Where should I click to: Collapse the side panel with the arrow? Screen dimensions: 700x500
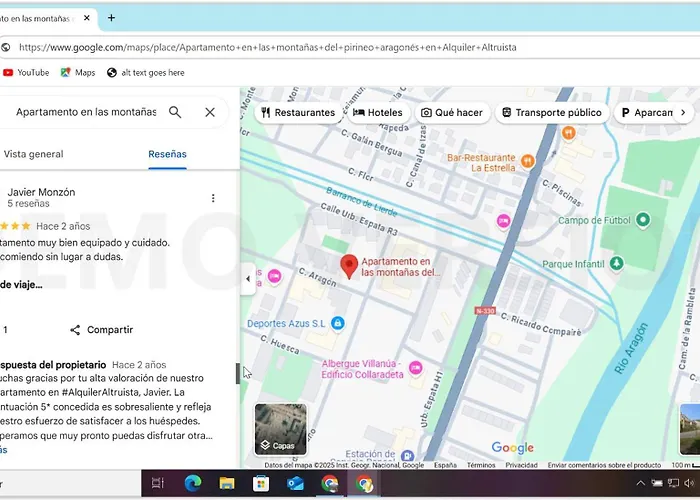pyautogui.click(x=248, y=279)
